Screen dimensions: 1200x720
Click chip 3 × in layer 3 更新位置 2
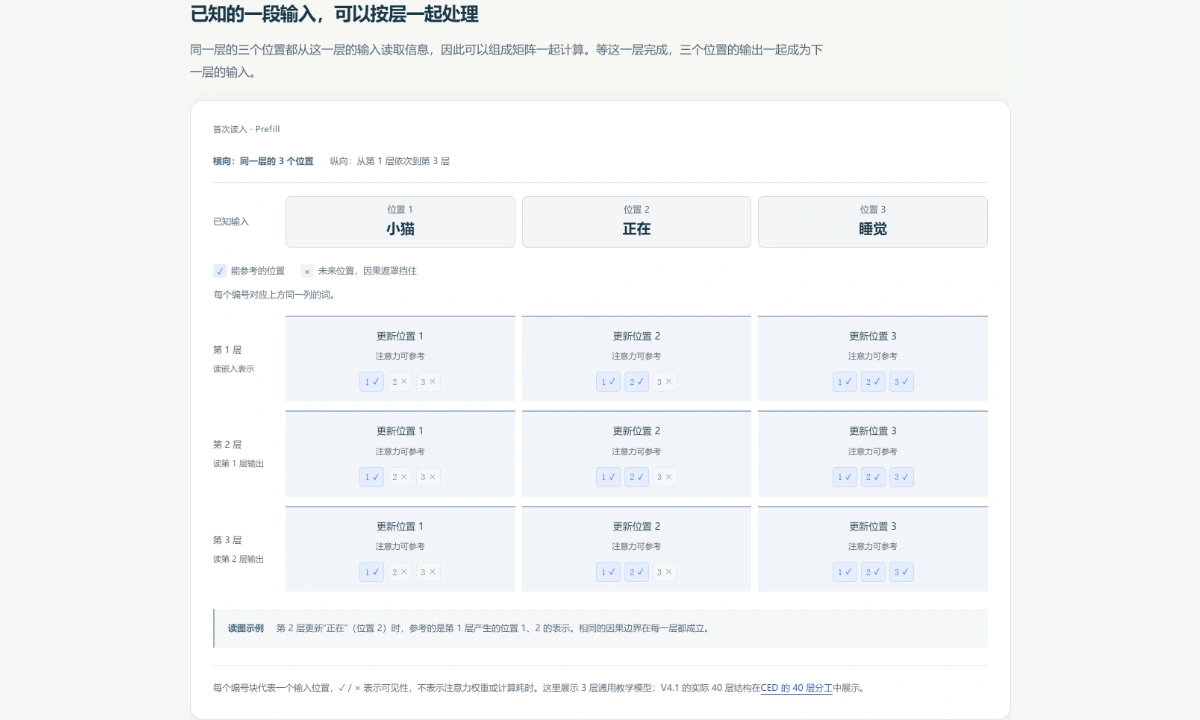[664, 572]
